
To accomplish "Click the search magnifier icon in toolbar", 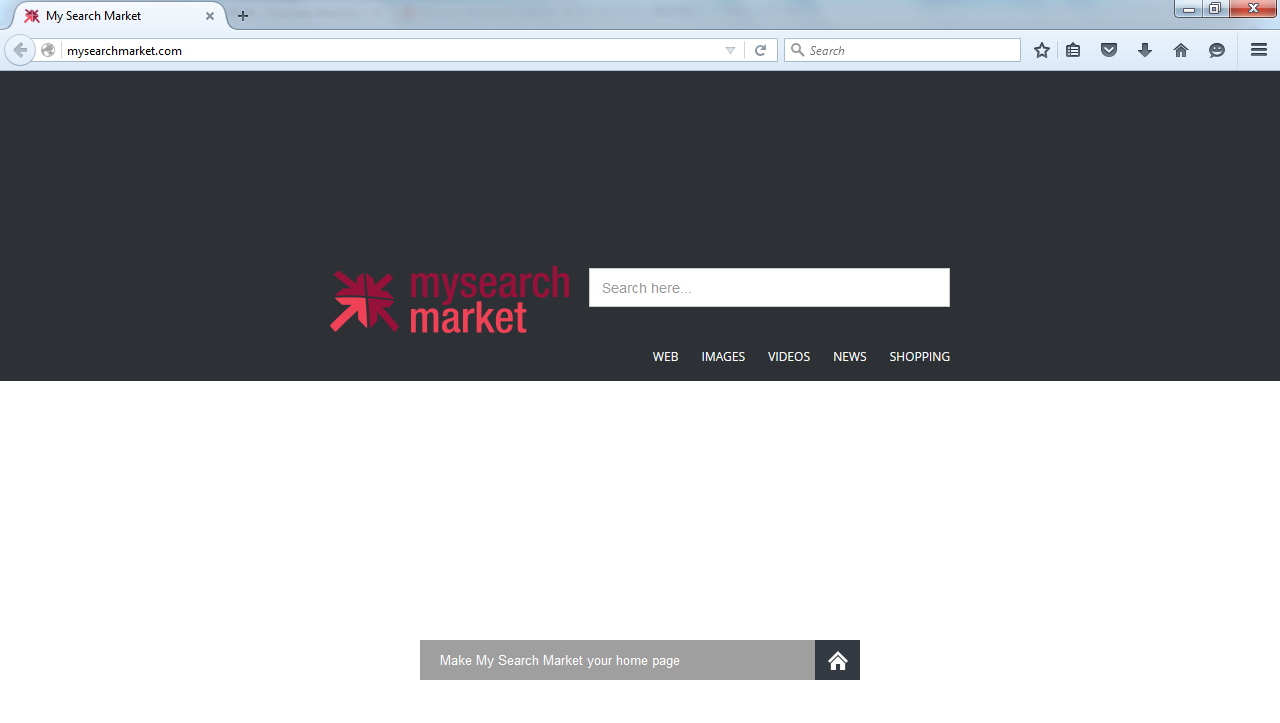I will click(x=797, y=50).
